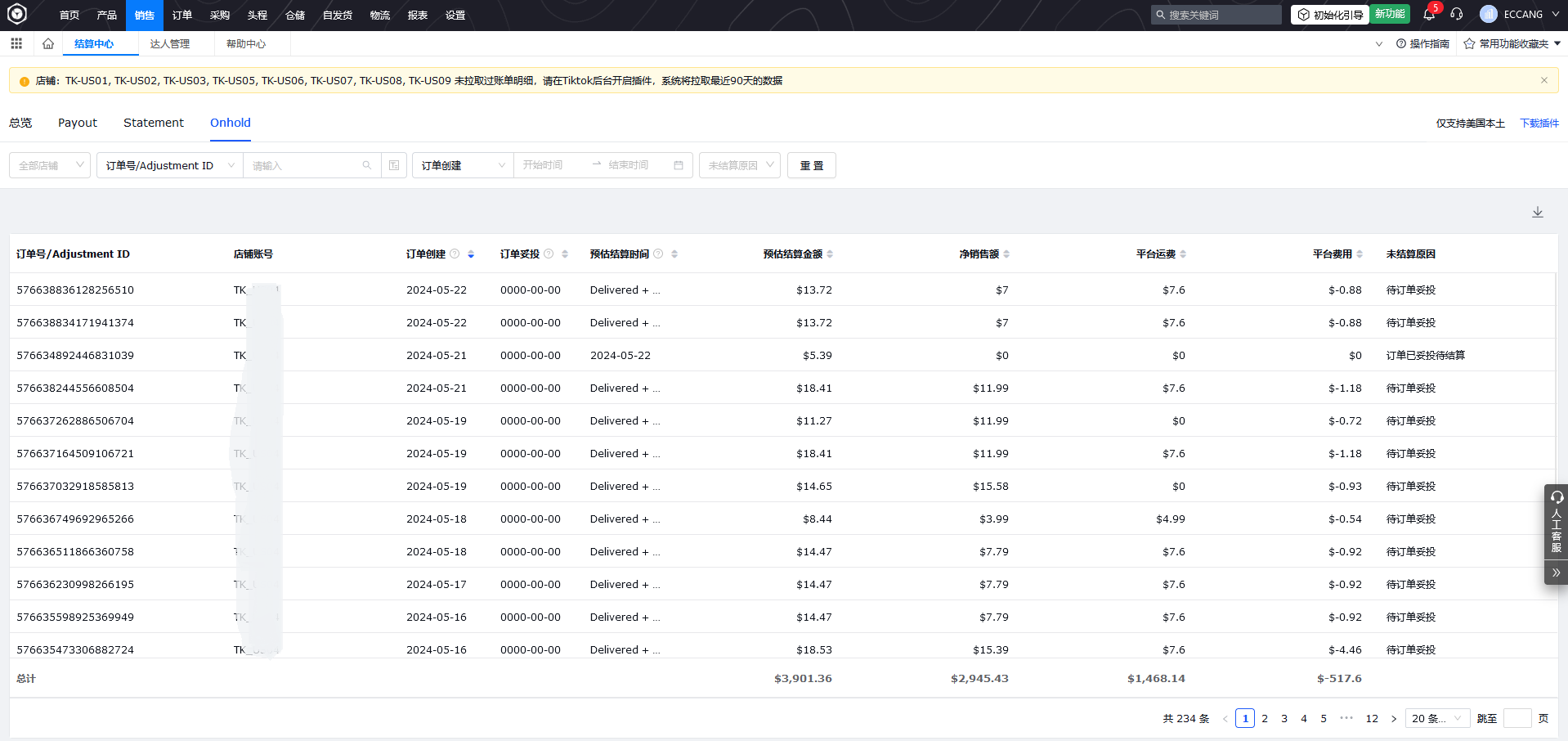Image resolution: width=1568 pixels, height=741 pixels.
Task: Open the 报表 top menu
Action: click(418, 15)
